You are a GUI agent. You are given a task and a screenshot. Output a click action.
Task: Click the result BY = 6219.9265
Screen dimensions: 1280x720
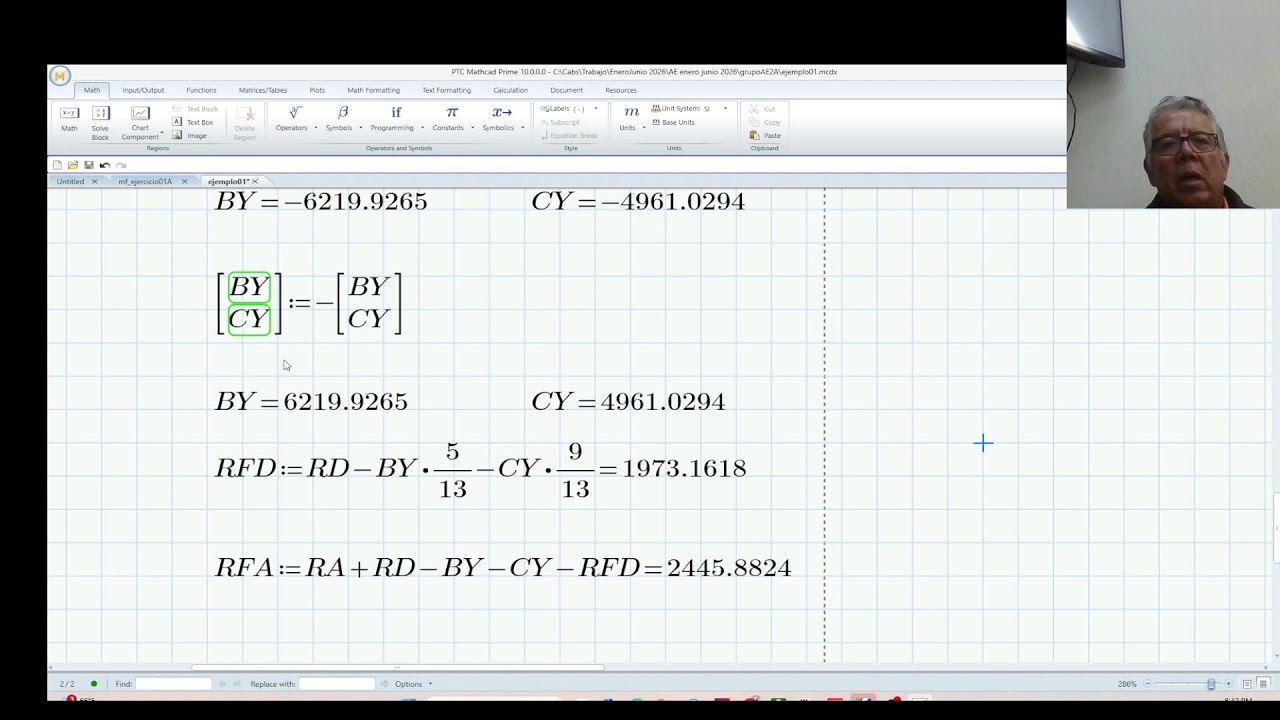[x=311, y=402]
